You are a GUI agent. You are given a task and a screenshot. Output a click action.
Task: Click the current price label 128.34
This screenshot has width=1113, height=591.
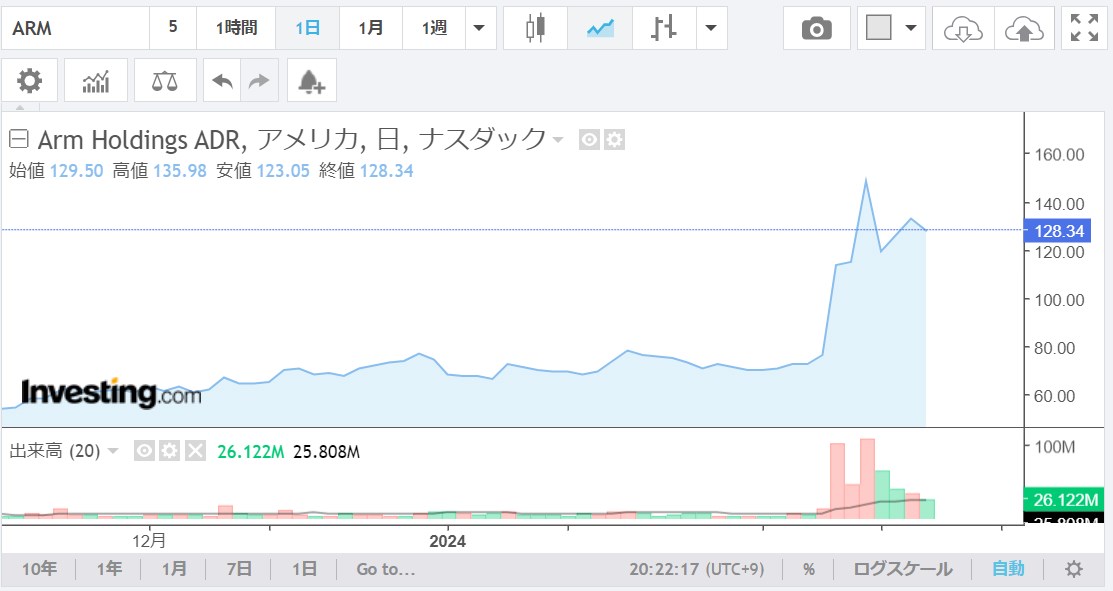click(1058, 231)
